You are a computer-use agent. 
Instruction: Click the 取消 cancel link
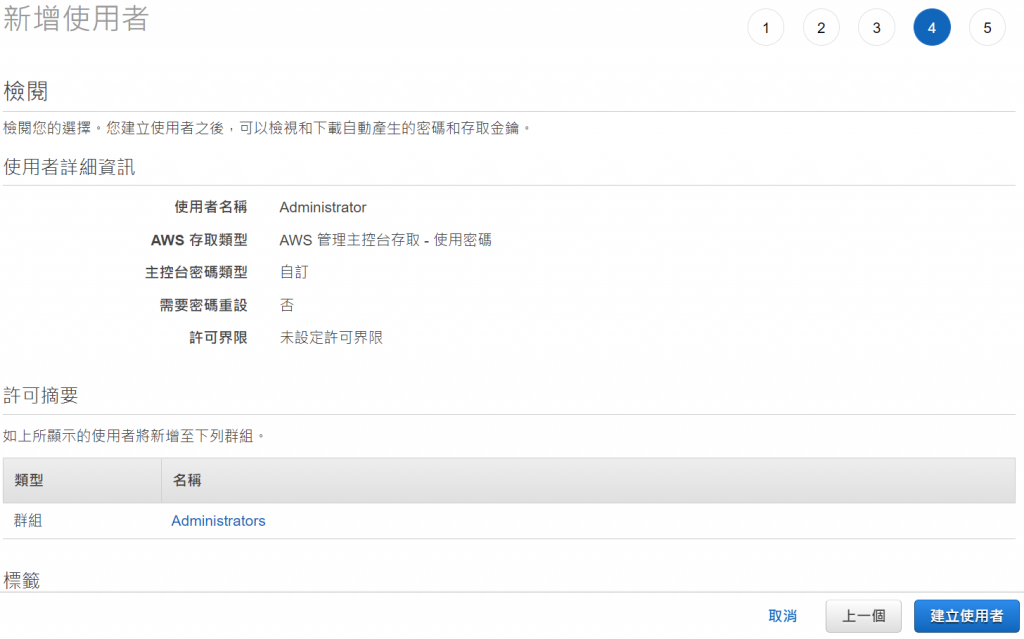(x=782, y=615)
